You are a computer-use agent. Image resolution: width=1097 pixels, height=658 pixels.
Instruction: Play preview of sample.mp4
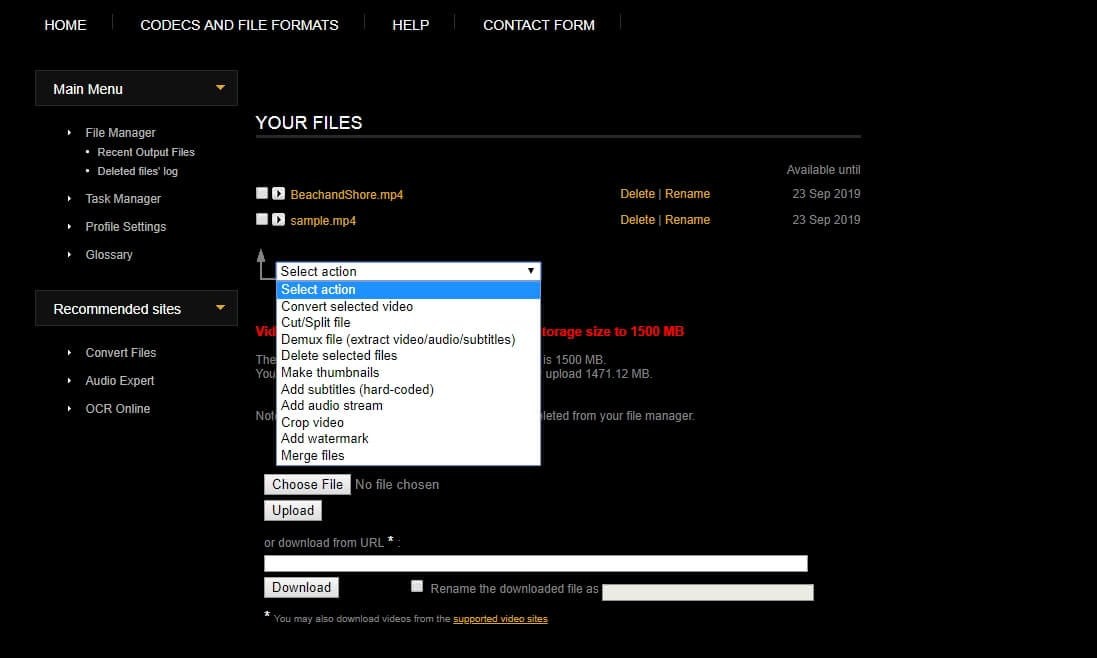point(278,220)
